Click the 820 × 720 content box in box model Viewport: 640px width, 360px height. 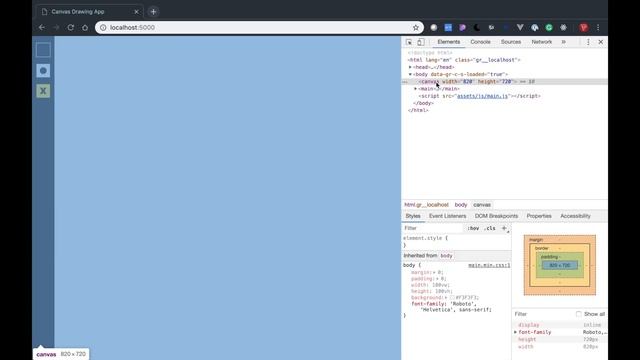click(x=560, y=265)
